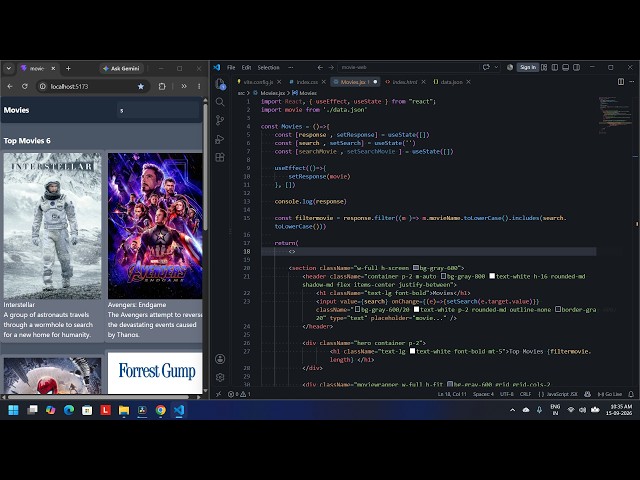
Task: Open Chrome extensions puzzle icon
Action: [x=162, y=87]
